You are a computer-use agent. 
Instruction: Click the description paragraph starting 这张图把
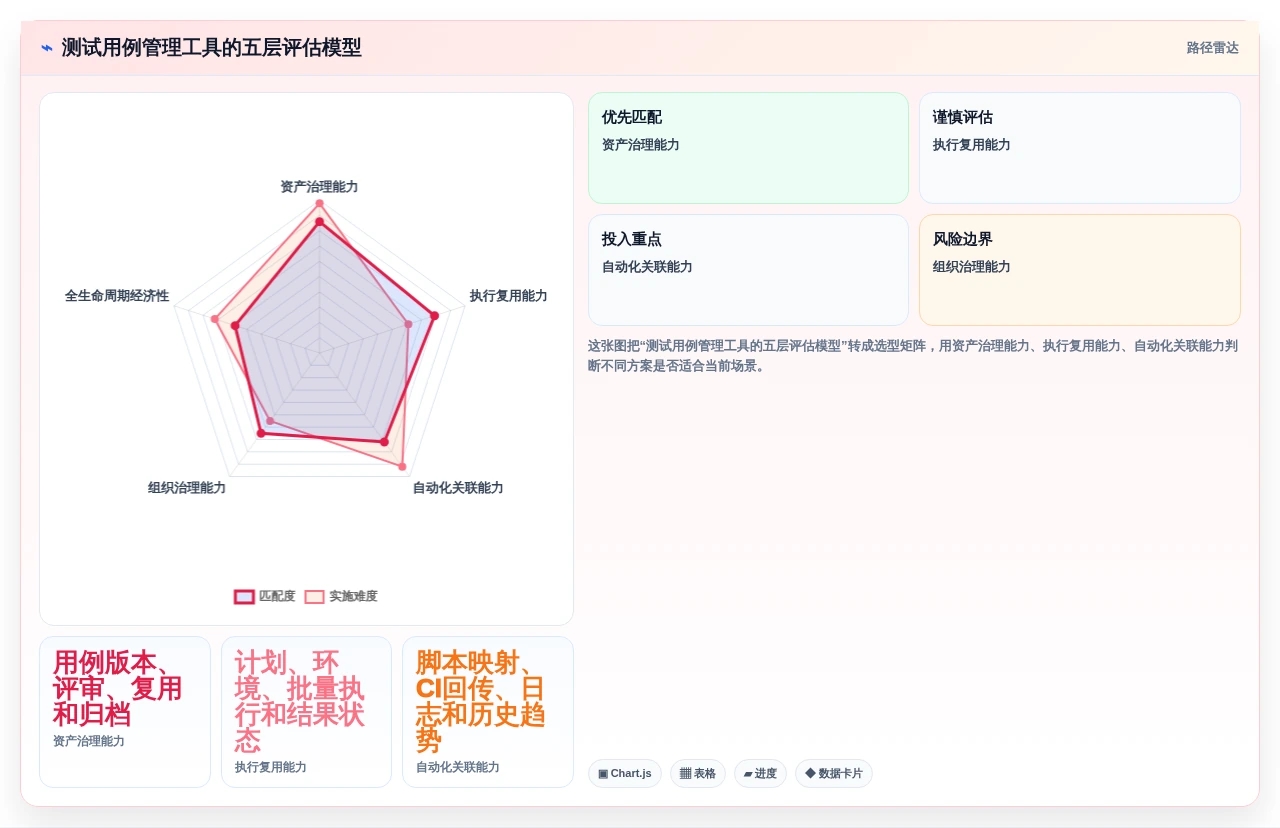(x=913, y=356)
